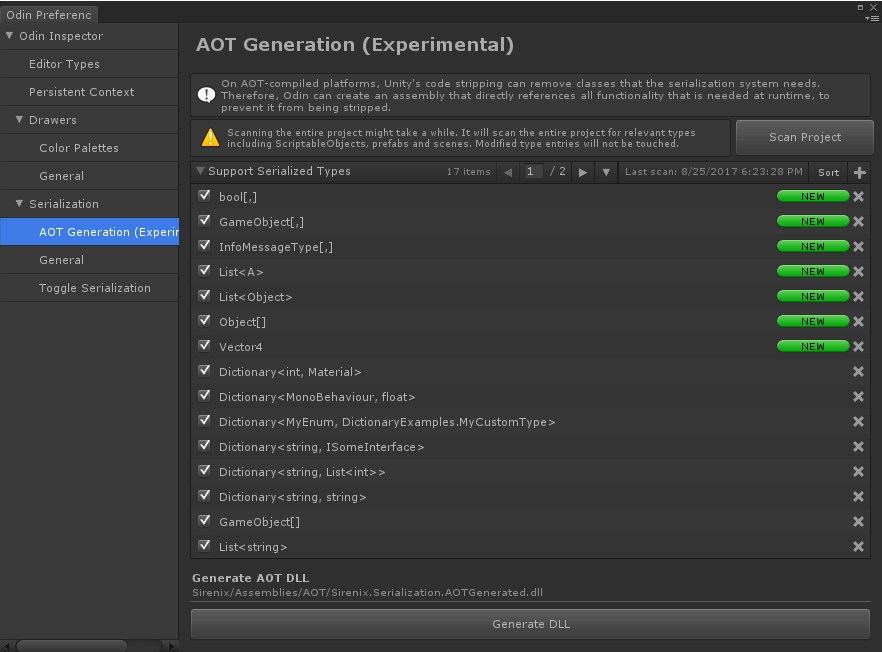Click the Scan Project button
Screen dimensions: 882x652
coord(805,137)
